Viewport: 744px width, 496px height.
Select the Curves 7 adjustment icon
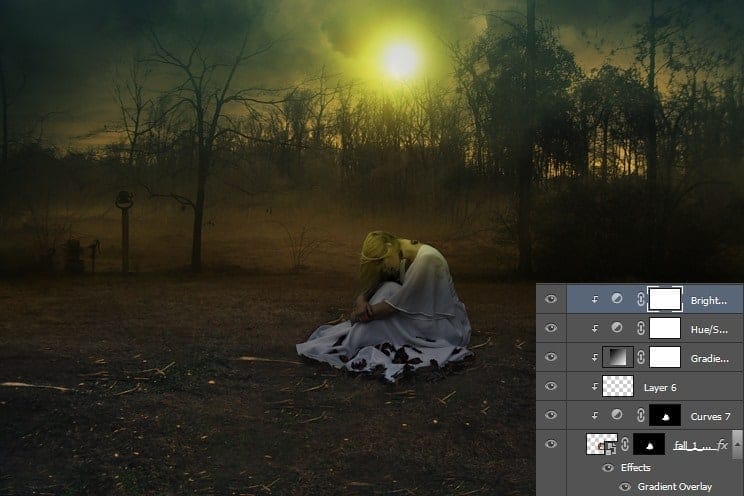[616, 415]
